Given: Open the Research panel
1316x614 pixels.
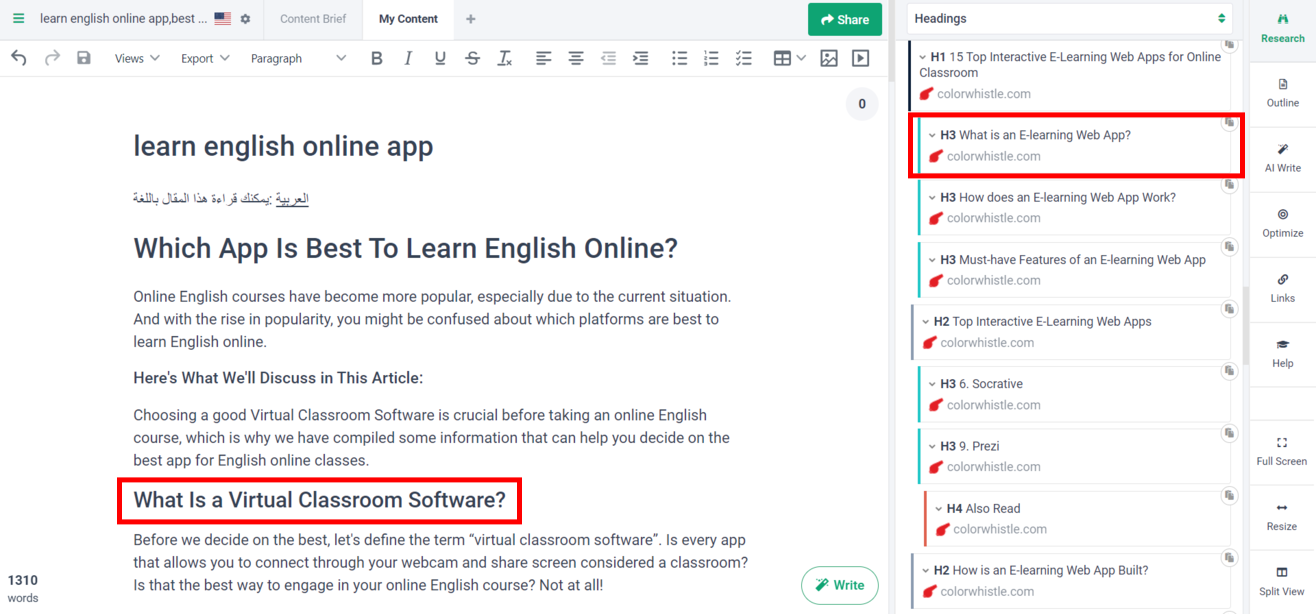Looking at the screenshot, I should [1282, 27].
